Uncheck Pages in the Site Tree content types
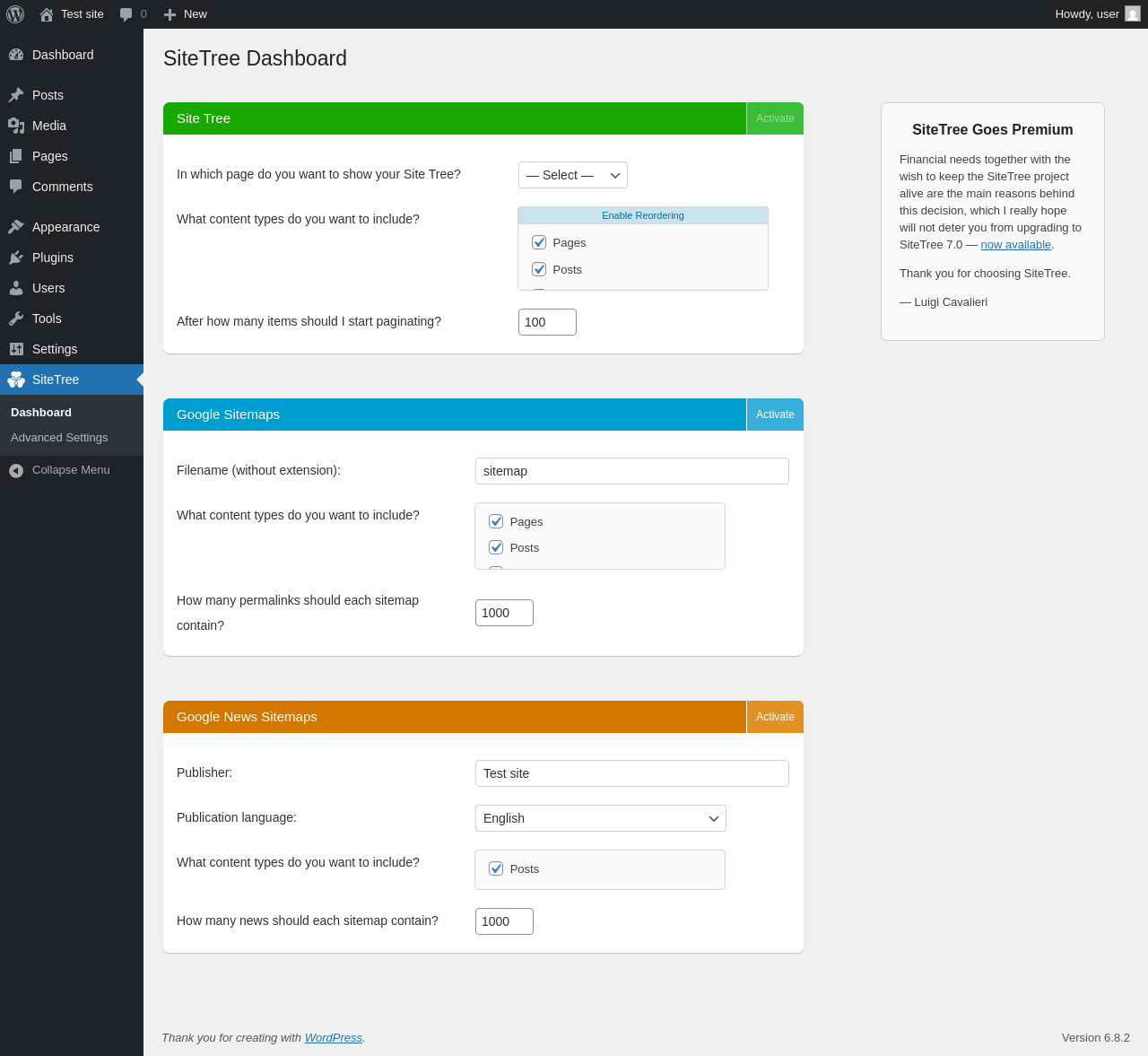 pos(539,242)
